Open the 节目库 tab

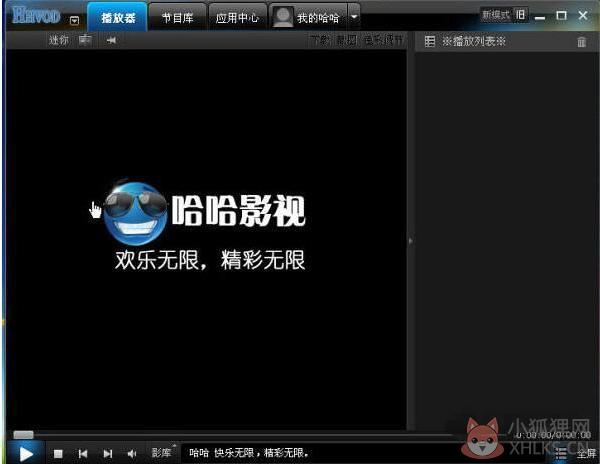[178, 18]
